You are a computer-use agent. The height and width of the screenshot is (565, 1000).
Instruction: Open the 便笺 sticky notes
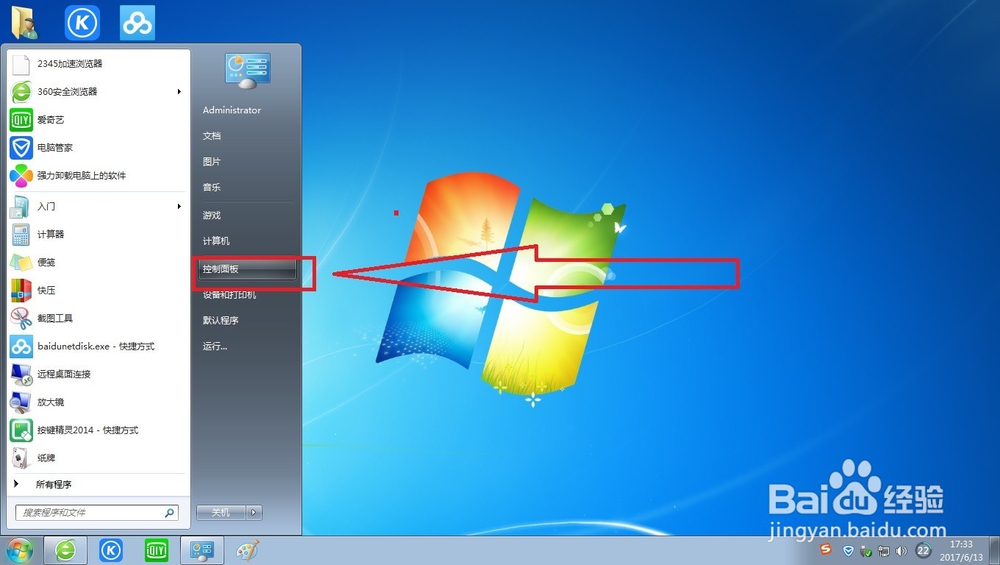(x=98, y=263)
